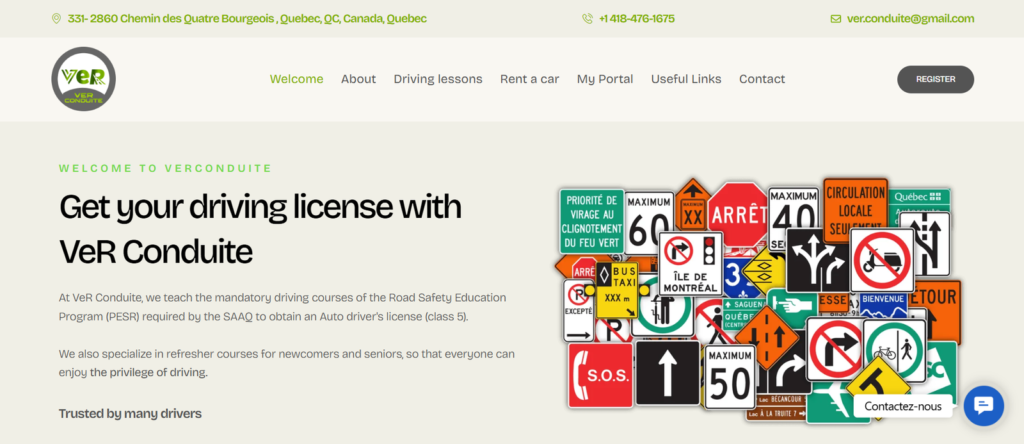Open My Portal page

coord(605,79)
